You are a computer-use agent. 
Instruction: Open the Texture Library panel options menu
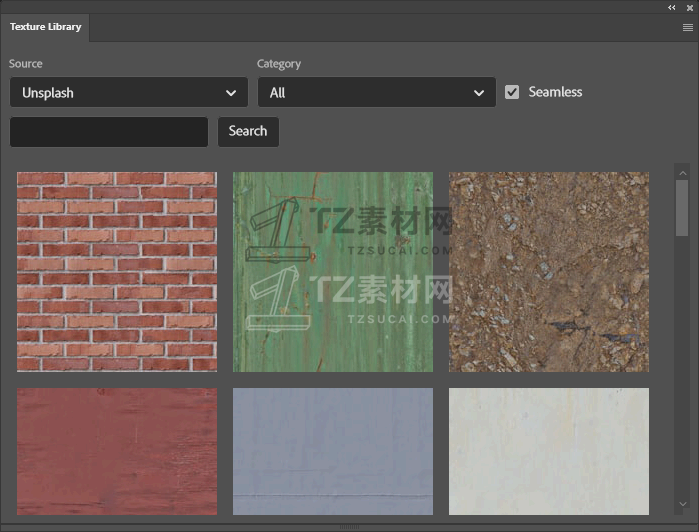coord(688,28)
